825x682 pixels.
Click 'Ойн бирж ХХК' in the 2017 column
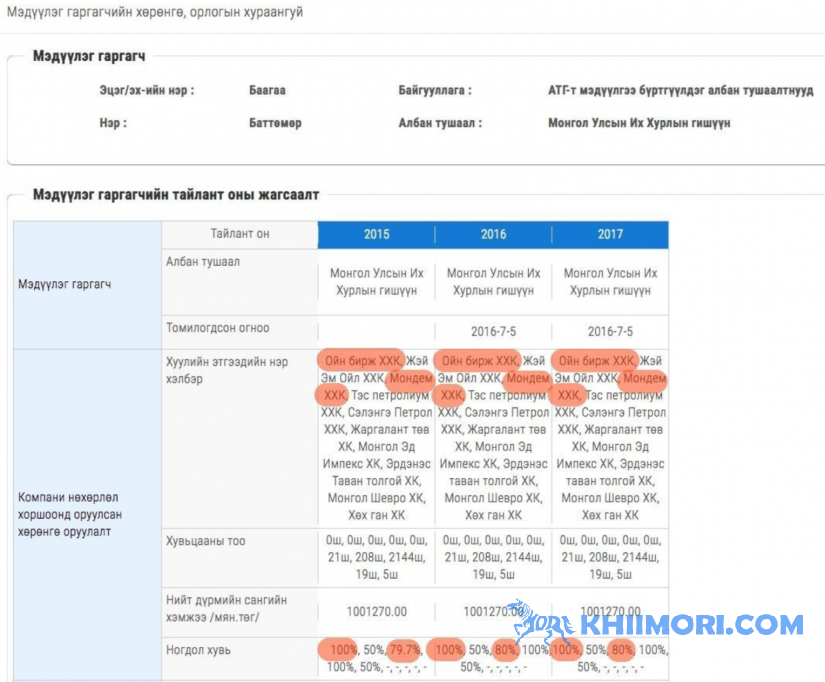tap(596, 361)
